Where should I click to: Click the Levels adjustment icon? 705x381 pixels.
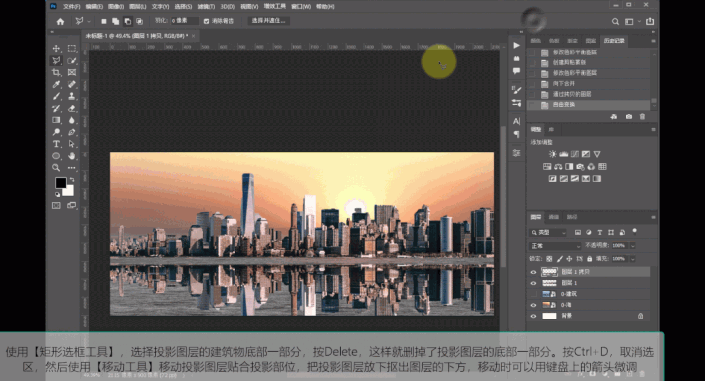[x=563, y=154]
